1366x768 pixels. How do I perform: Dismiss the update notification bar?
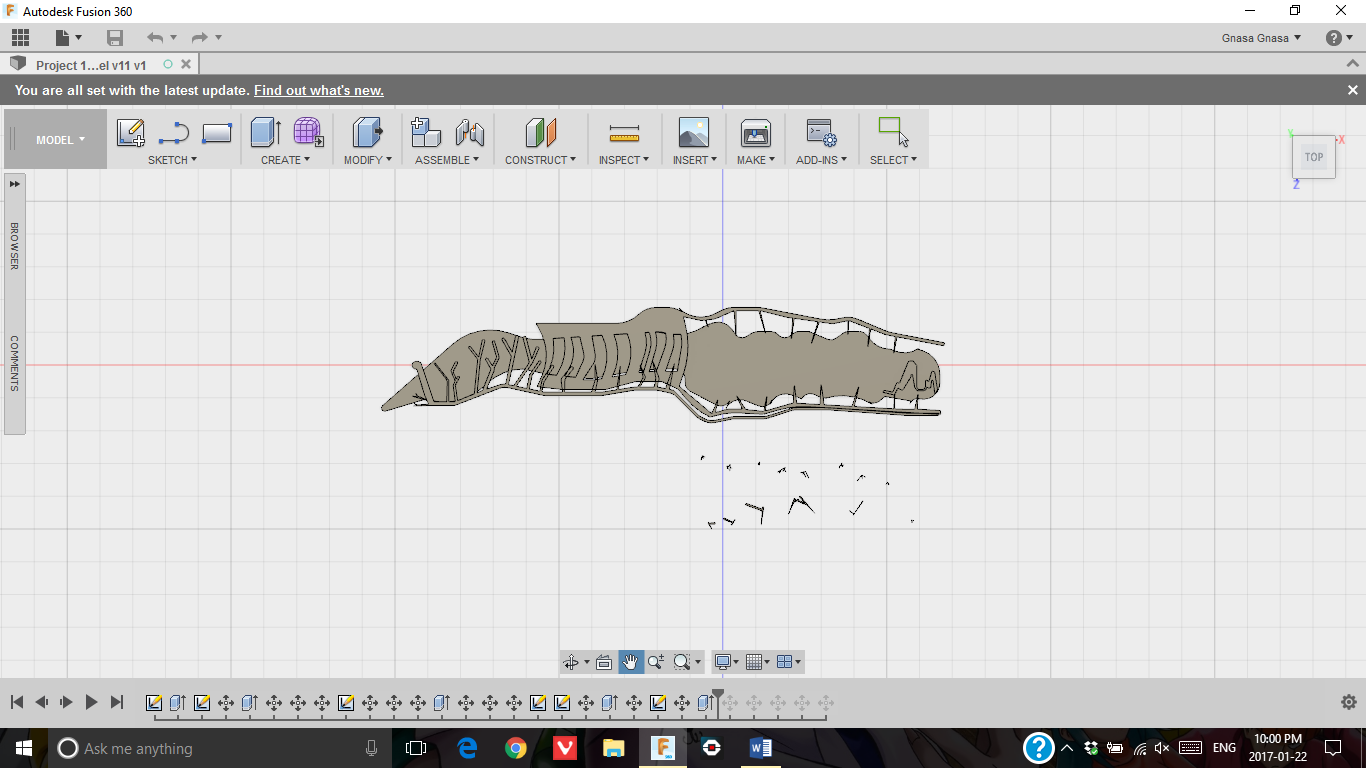pyautogui.click(x=1352, y=90)
